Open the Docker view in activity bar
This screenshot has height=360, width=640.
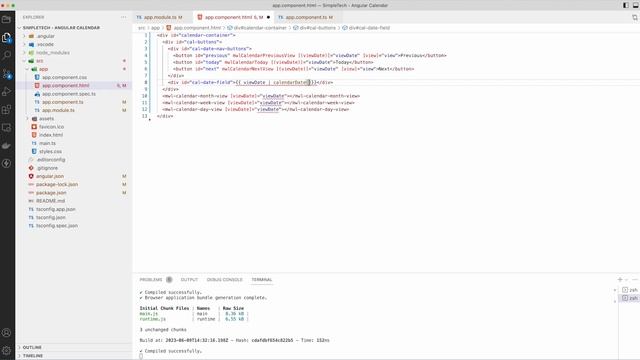click(x=6, y=145)
